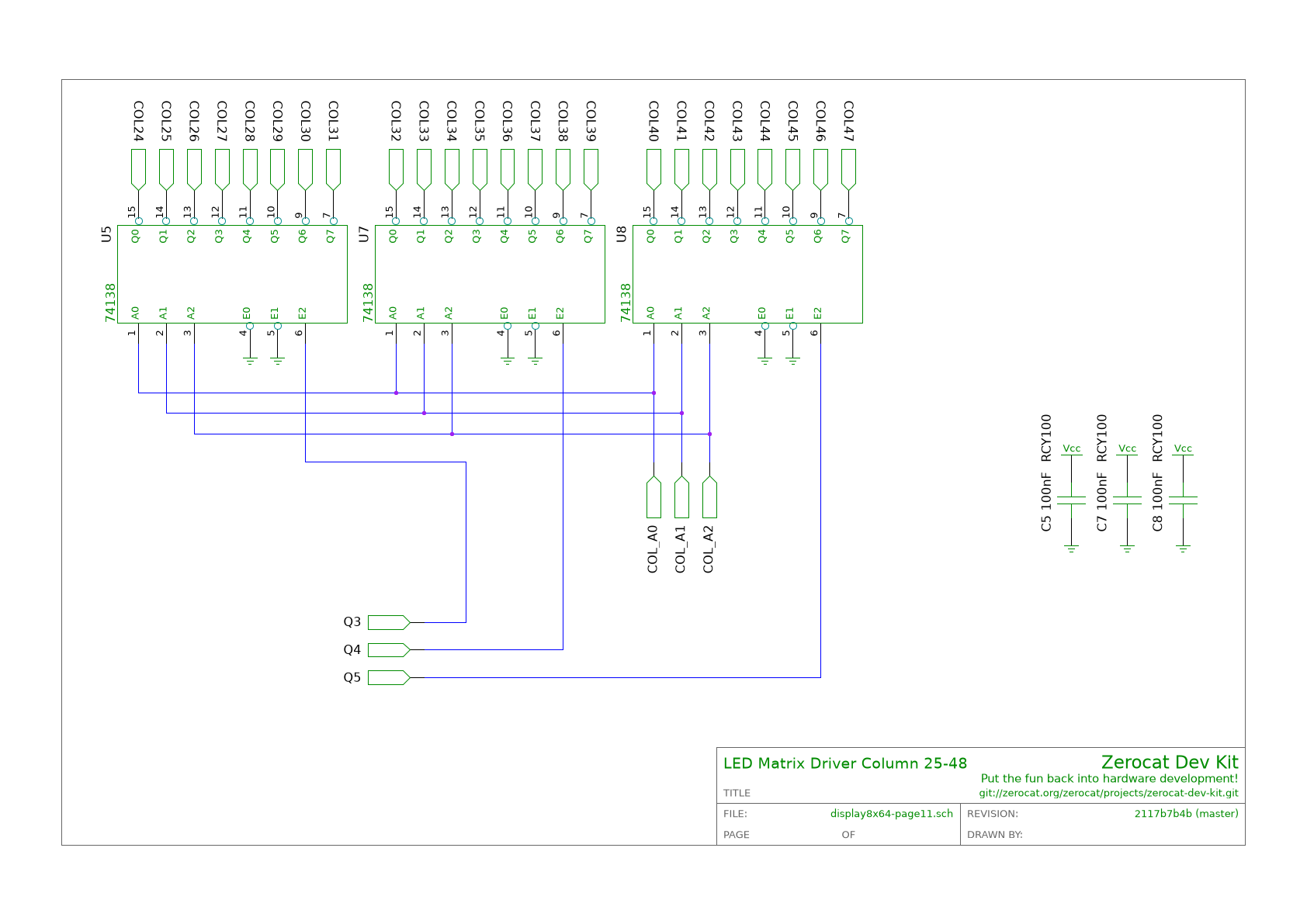Click the 'DRAWN BY:' field label
This screenshot has height=924, width=1307.
pos(995,835)
